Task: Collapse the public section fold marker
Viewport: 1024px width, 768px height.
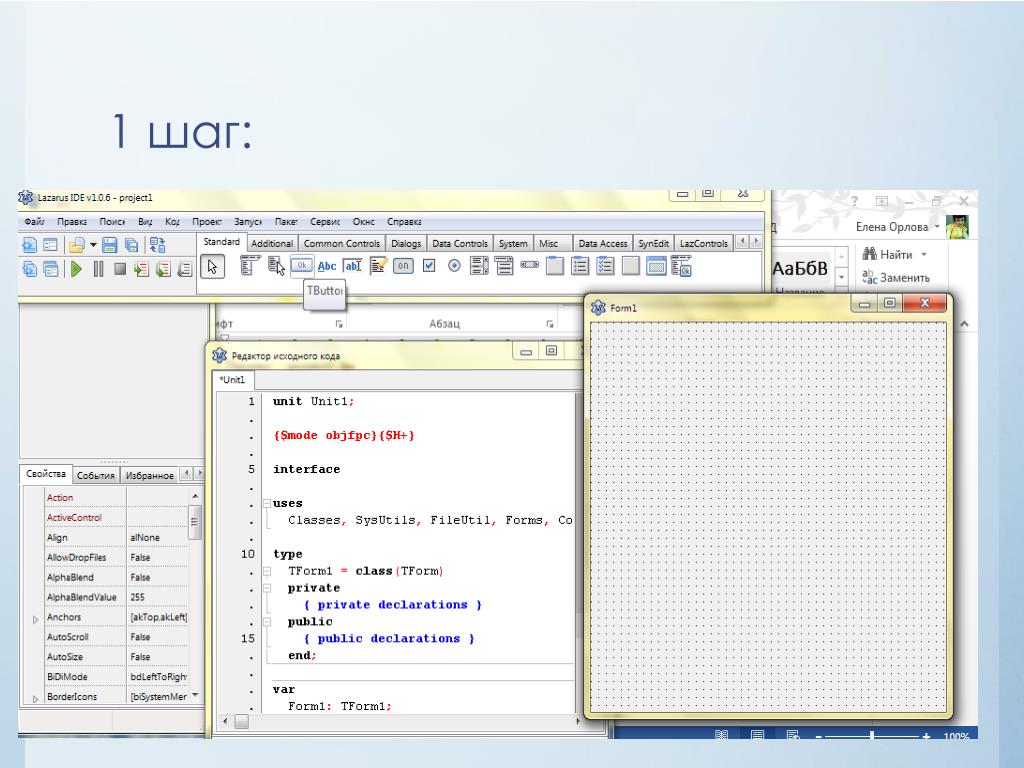Action: pyautogui.click(x=267, y=622)
